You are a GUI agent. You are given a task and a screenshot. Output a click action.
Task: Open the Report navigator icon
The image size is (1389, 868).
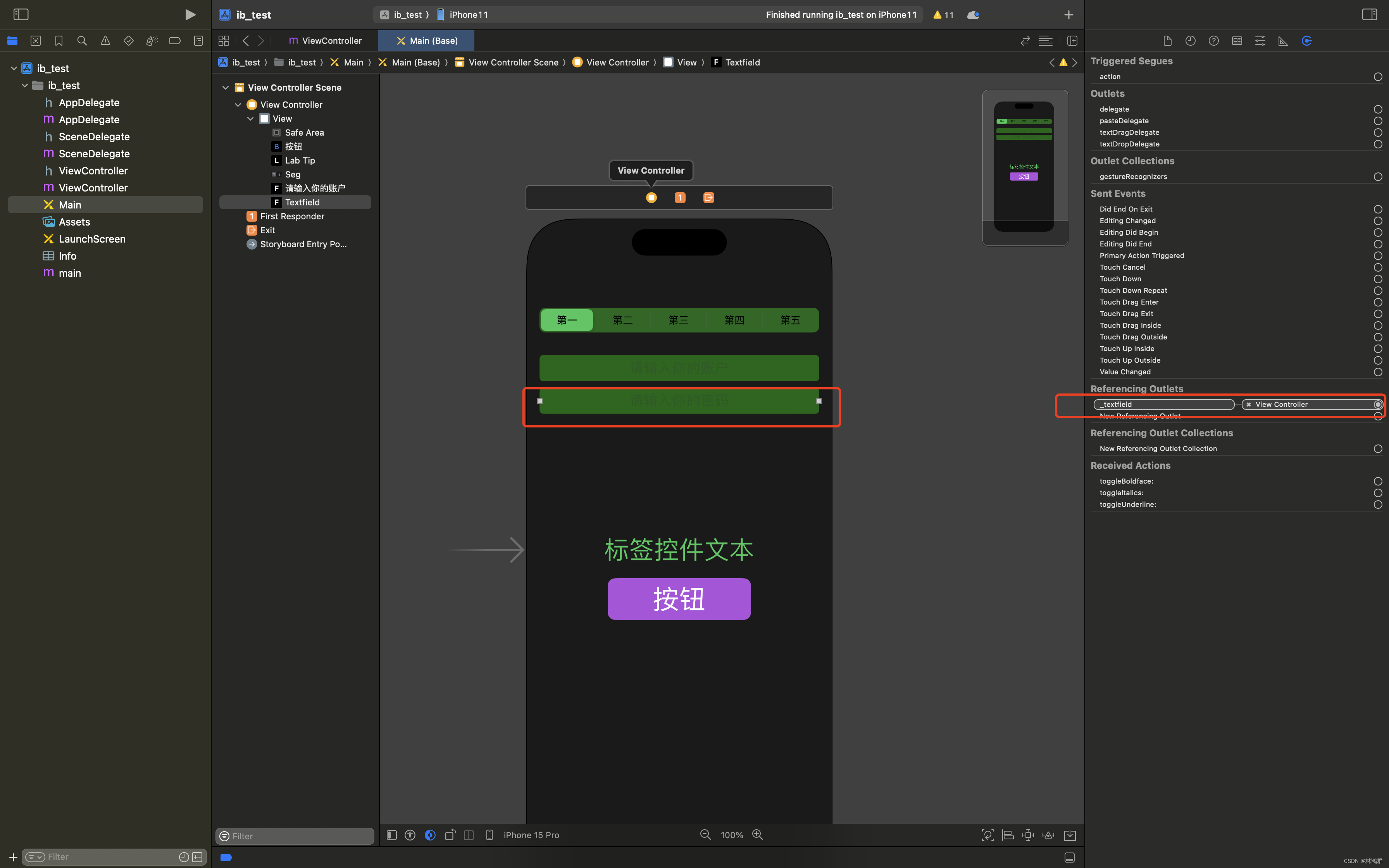pos(198,41)
